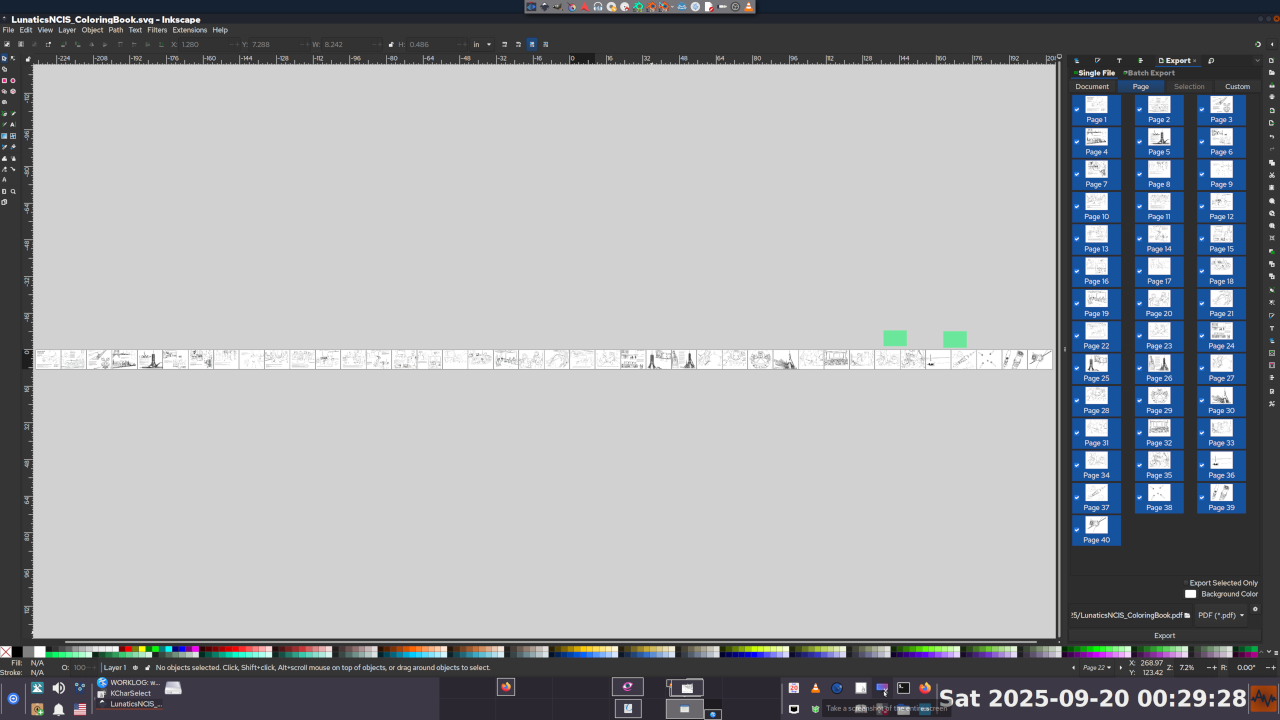The image size is (1280, 720).
Task: Open the file browse icon beside filename
Action: tap(1187, 615)
